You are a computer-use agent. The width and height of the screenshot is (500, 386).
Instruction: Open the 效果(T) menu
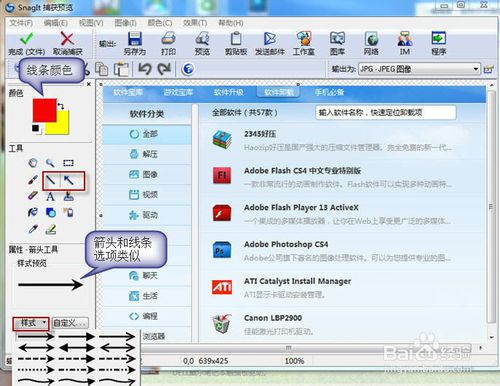pyautogui.click(x=195, y=23)
